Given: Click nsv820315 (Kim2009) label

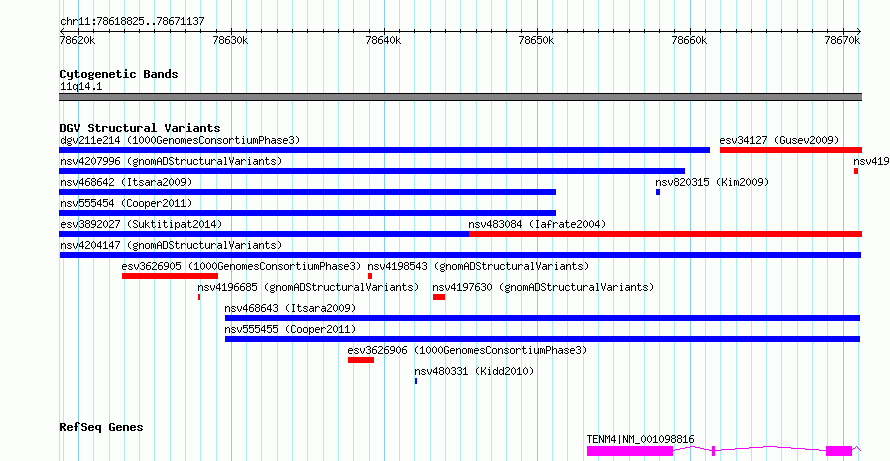Looking at the screenshot, I should click(x=712, y=182).
